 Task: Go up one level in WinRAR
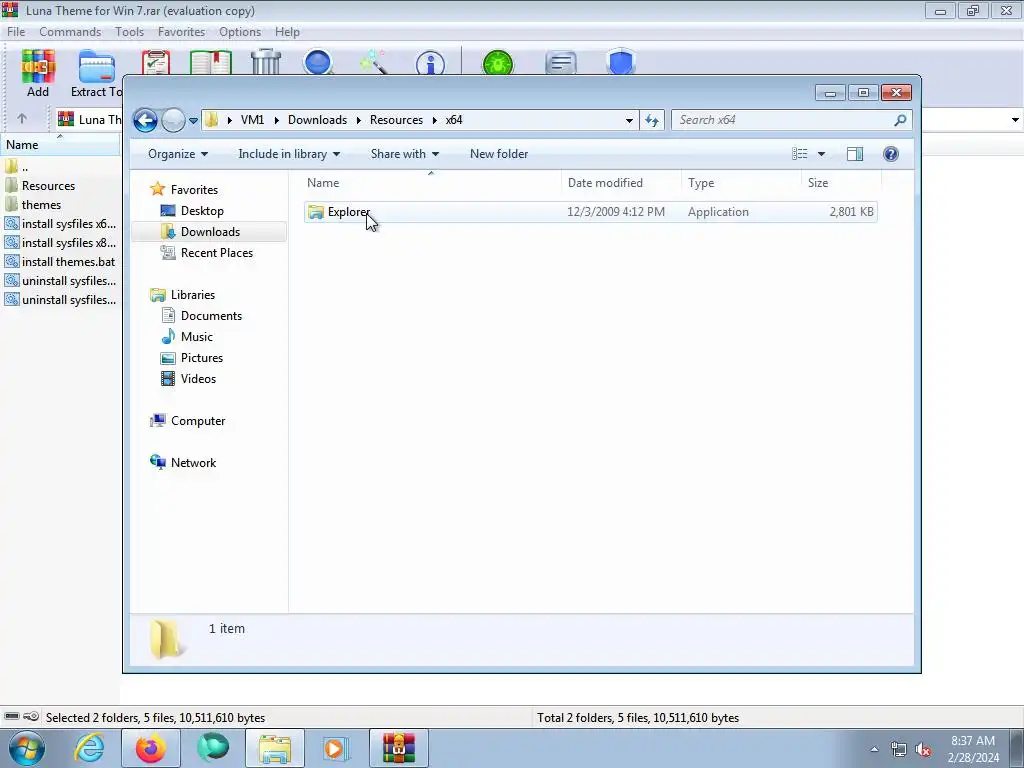click(22, 119)
